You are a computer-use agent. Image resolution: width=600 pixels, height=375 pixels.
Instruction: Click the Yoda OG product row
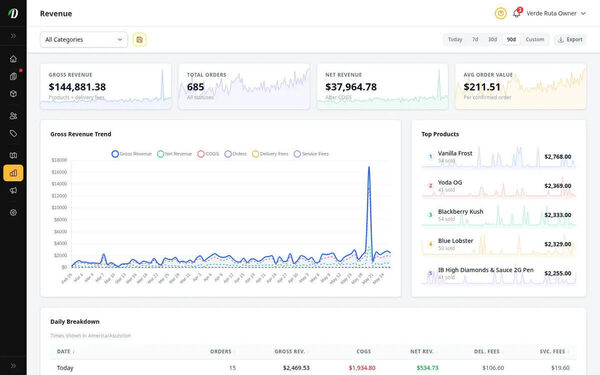pos(499,186)
